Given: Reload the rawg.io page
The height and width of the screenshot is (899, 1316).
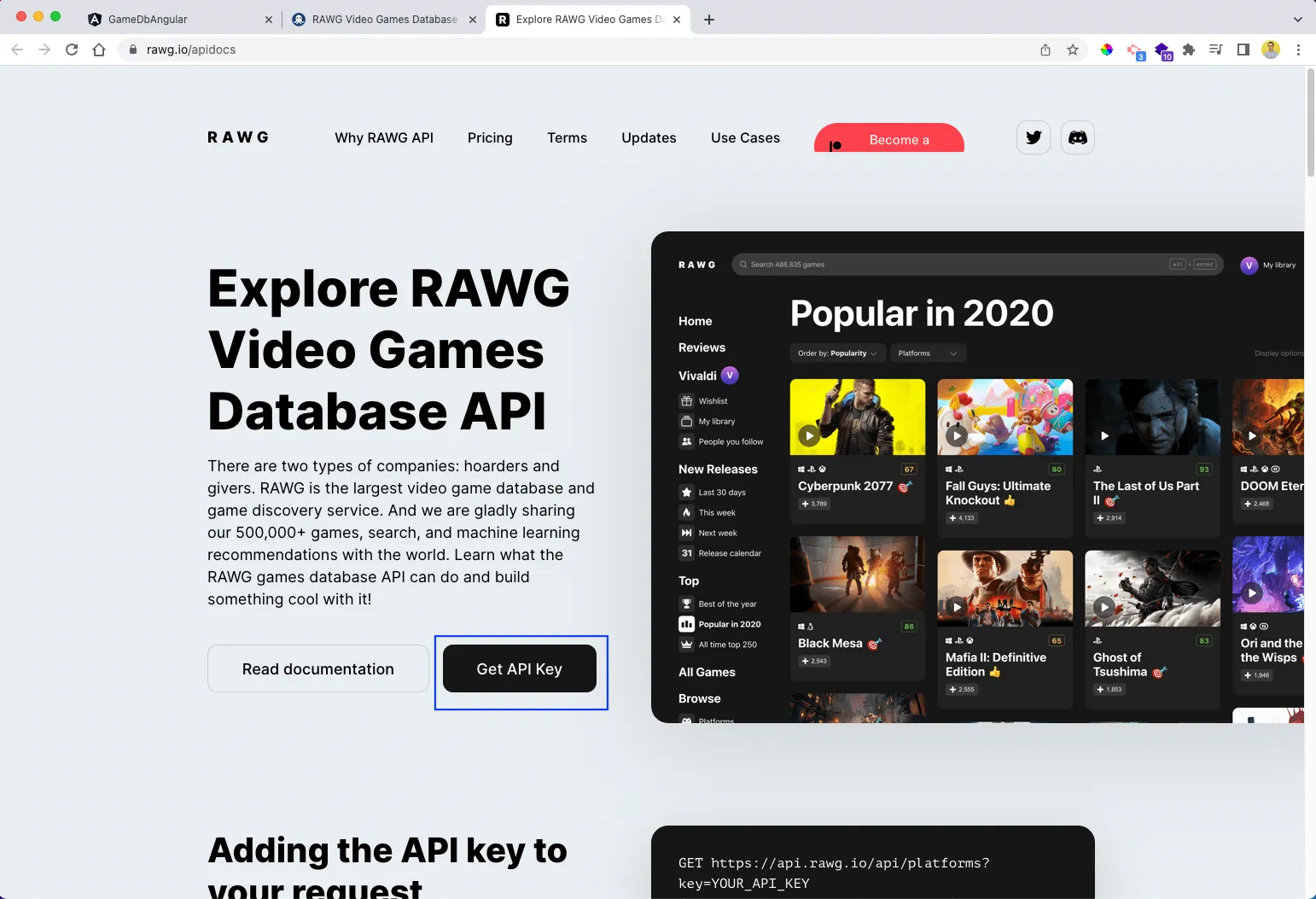Looking at the screenshot, I should [x=72, y=50].
